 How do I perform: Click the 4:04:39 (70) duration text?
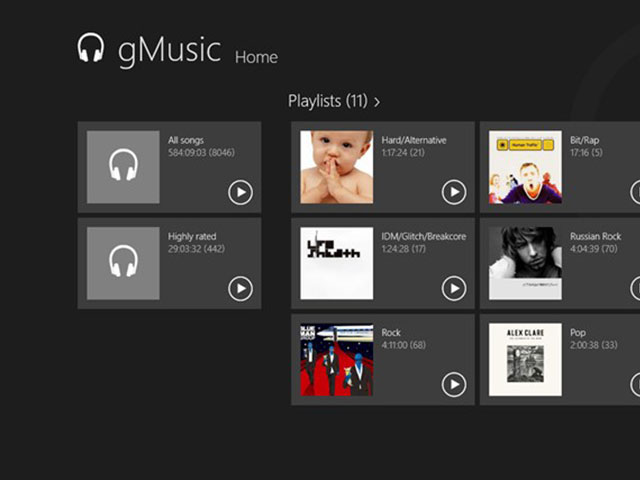[594, 249]
